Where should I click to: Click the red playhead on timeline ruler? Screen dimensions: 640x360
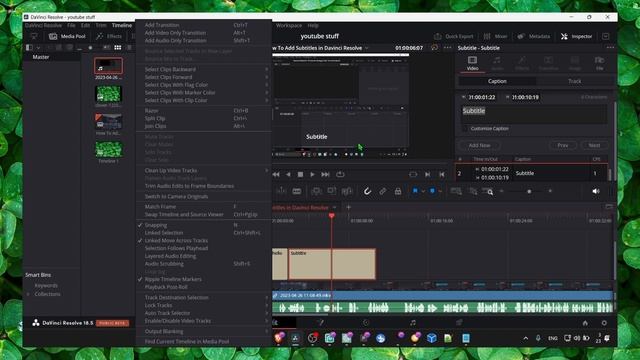pos(331,216)
